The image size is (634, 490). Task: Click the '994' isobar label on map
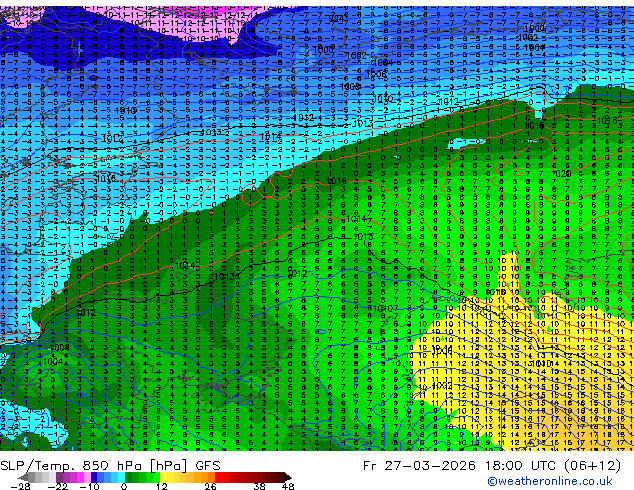[336, 19]
